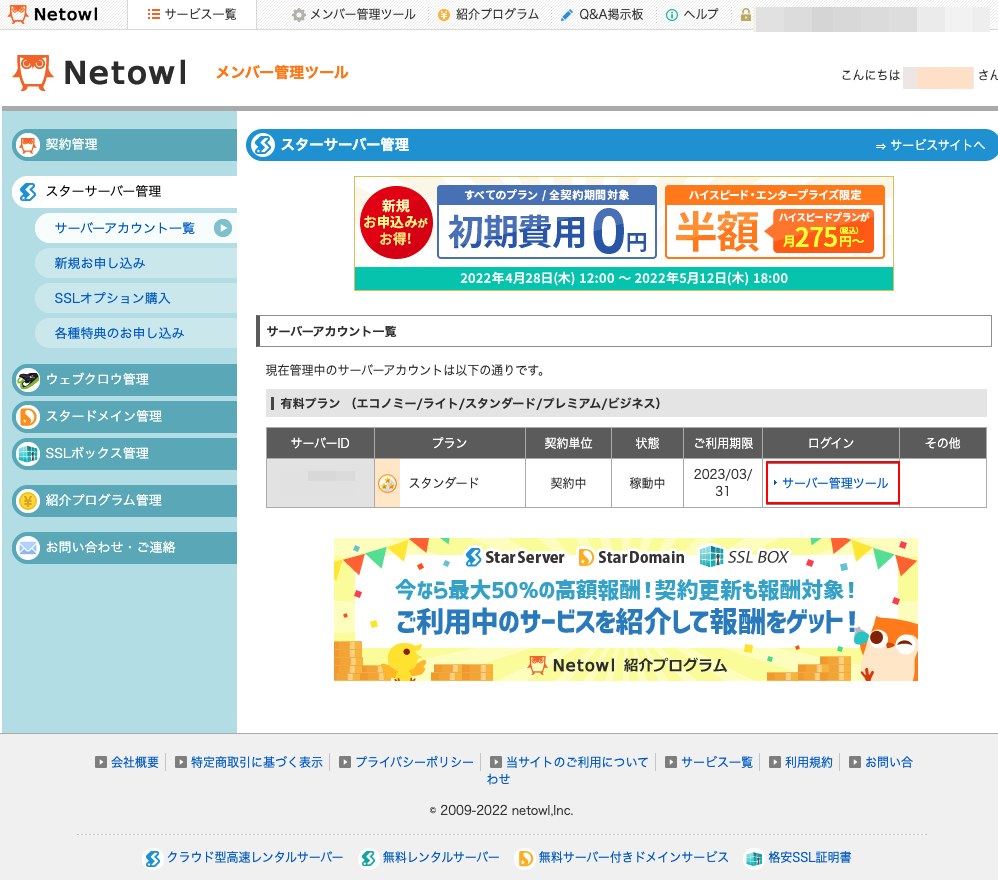998x880 pixels.
Task: Click the SSLボックス管理 box icon
Action: coord(27,453)
